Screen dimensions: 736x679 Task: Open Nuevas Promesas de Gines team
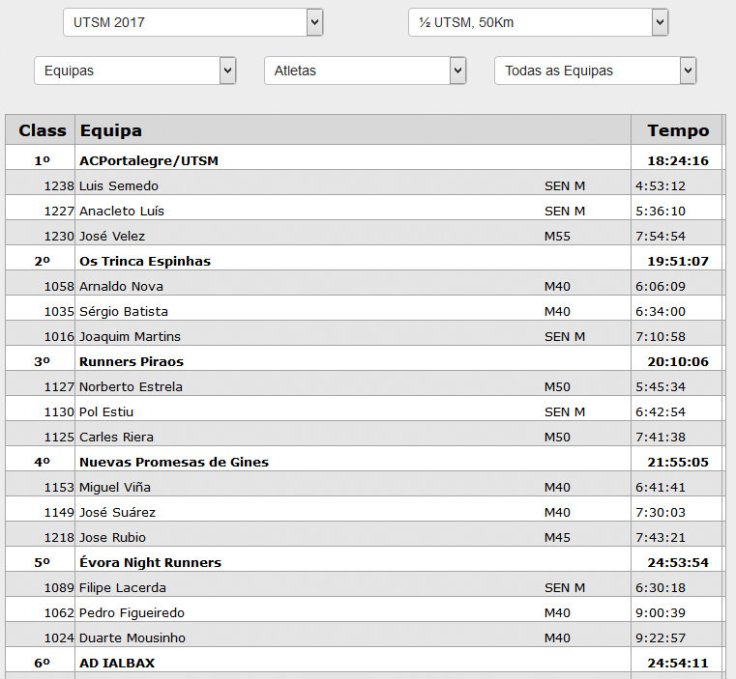(173, 462)
